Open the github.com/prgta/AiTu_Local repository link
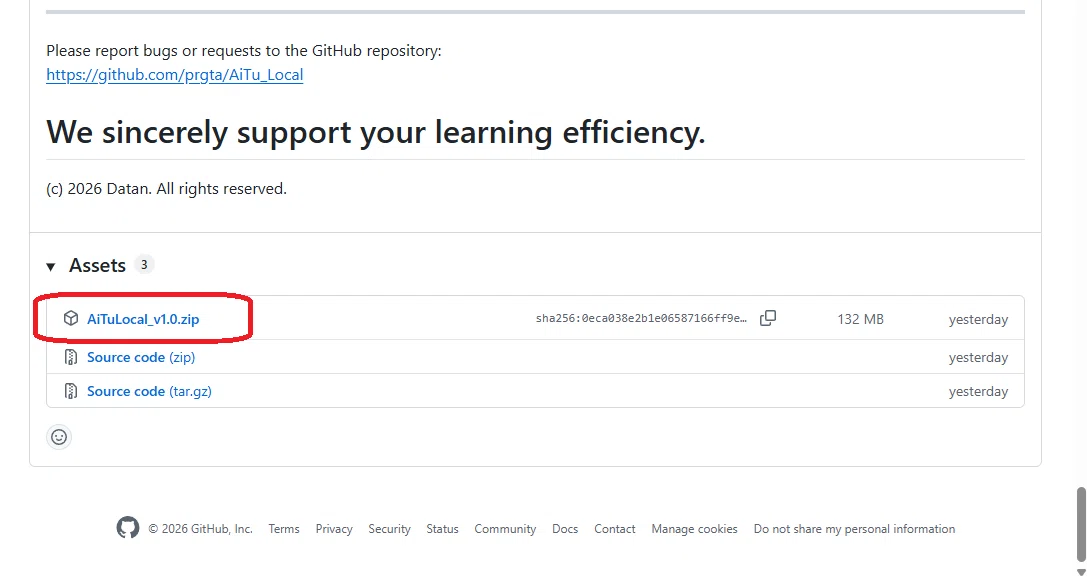Viewport: 1087px width, 576px height. tap(175, 75)
